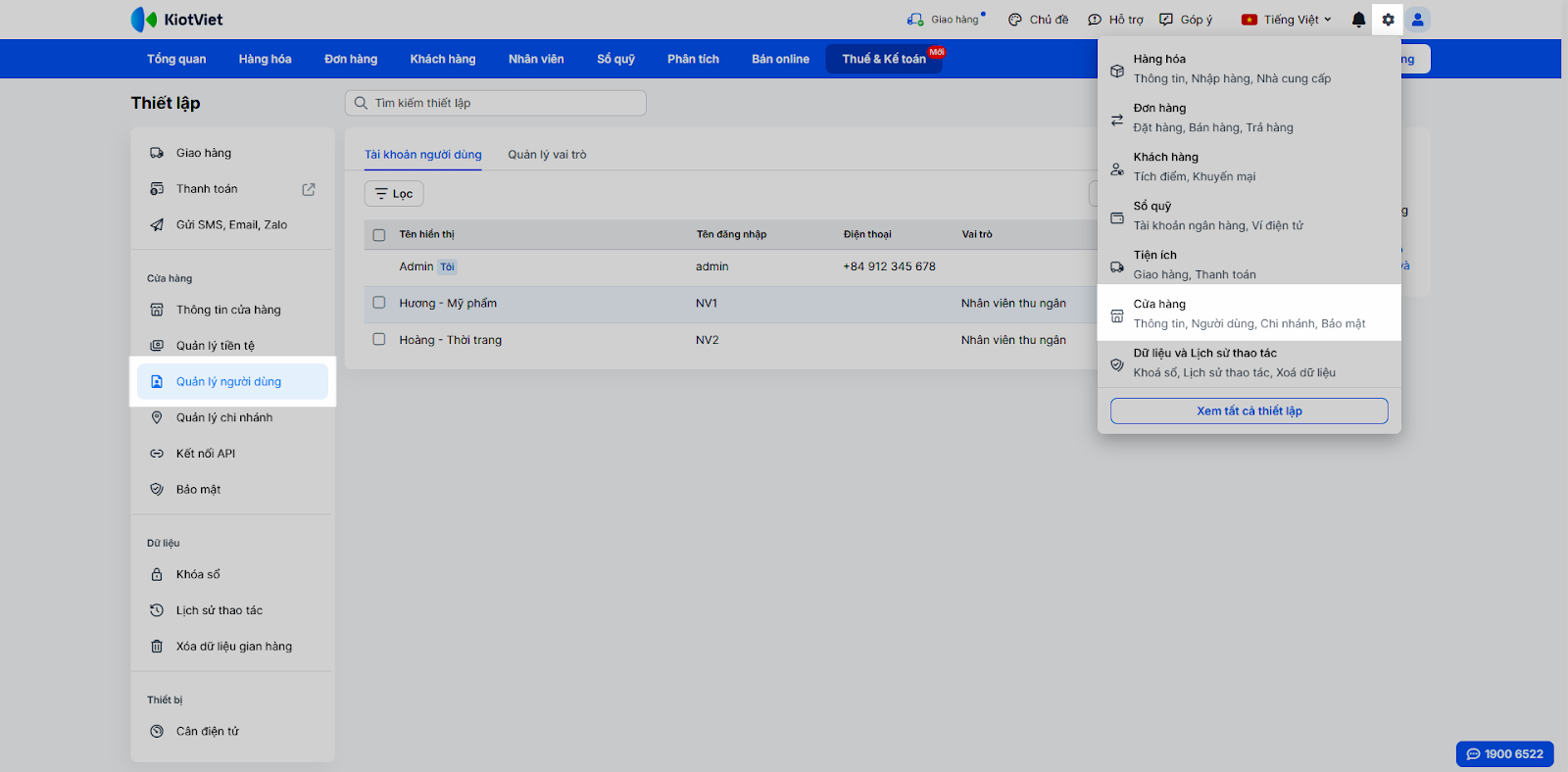
Task: Click the Gửi SMS, Email, Zalo paper-plane icon
Action: coord(157,225)
